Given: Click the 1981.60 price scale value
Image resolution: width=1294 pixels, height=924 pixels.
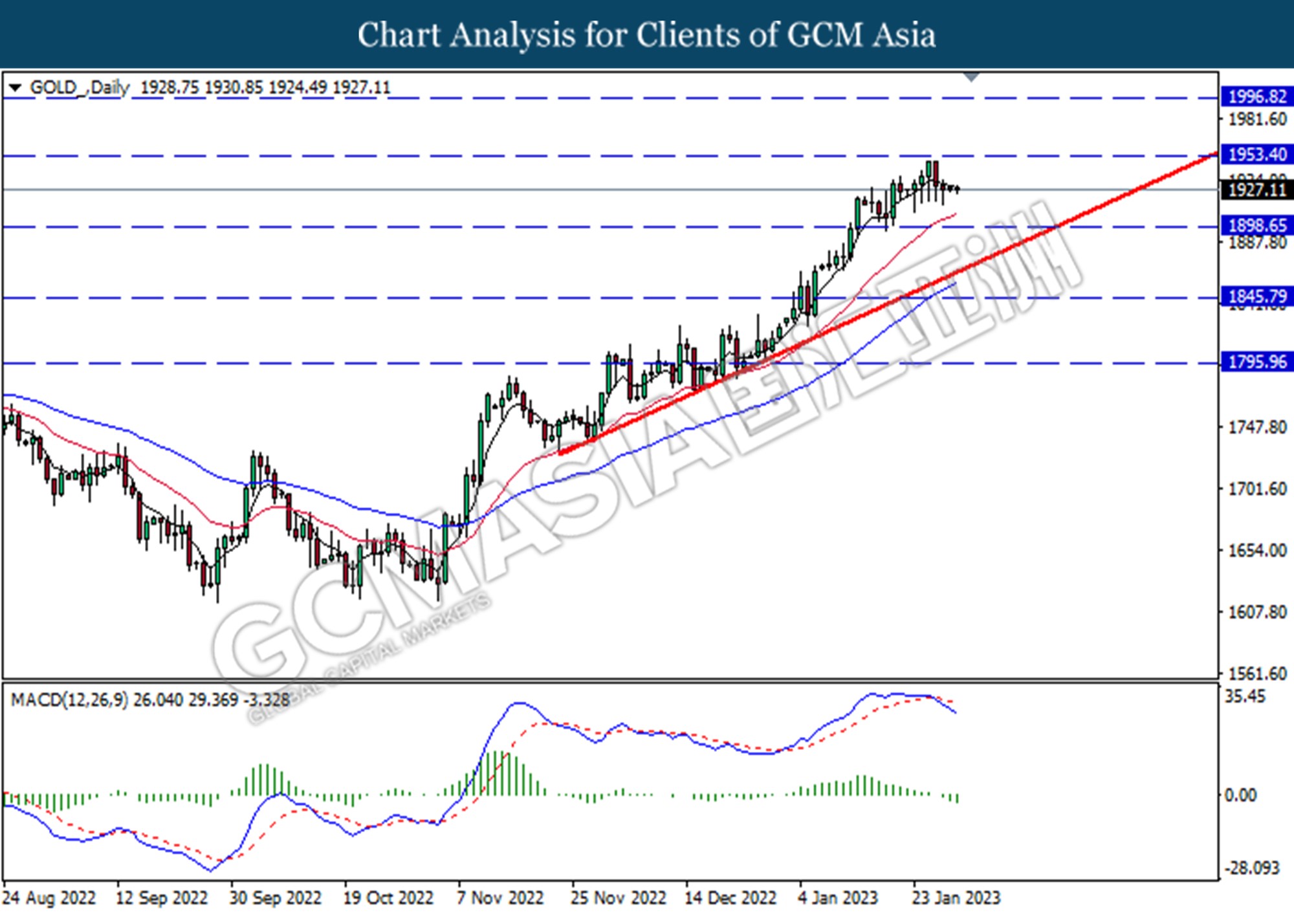Looking at the screenshot, I should (x=1258, y=119).
